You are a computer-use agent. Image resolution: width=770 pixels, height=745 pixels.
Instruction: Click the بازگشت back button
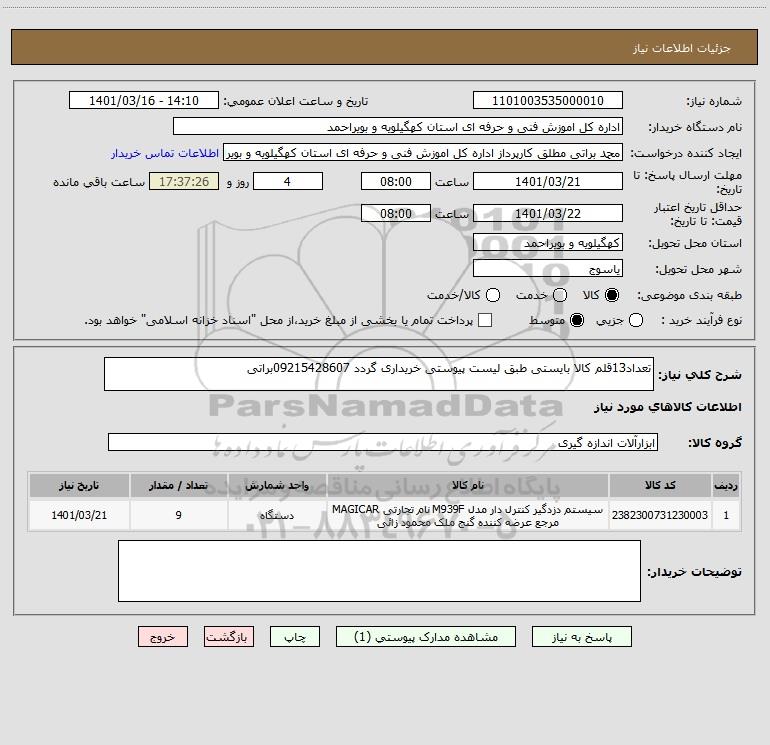click(x=229, y=637)
